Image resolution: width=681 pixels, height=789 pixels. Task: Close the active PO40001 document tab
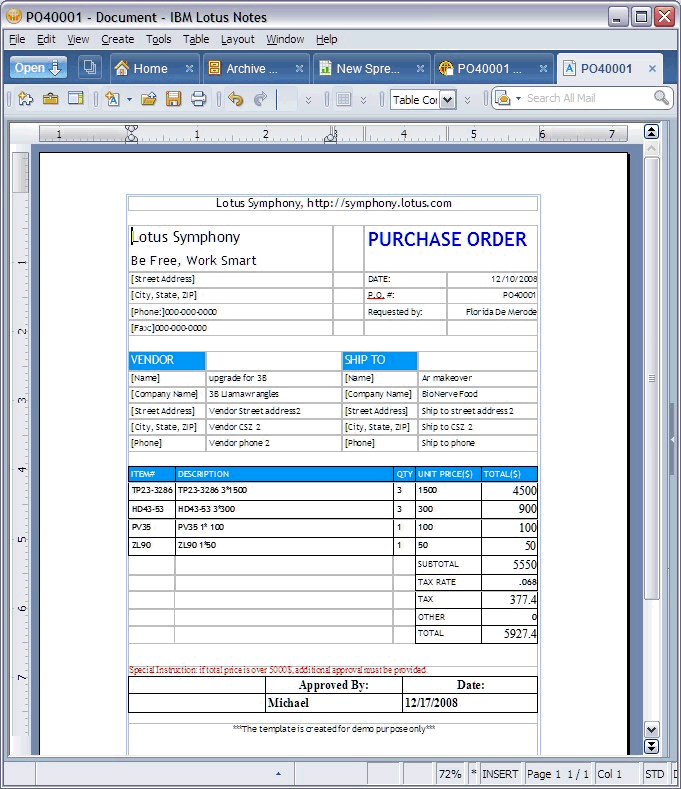click(x=652, y=68)
